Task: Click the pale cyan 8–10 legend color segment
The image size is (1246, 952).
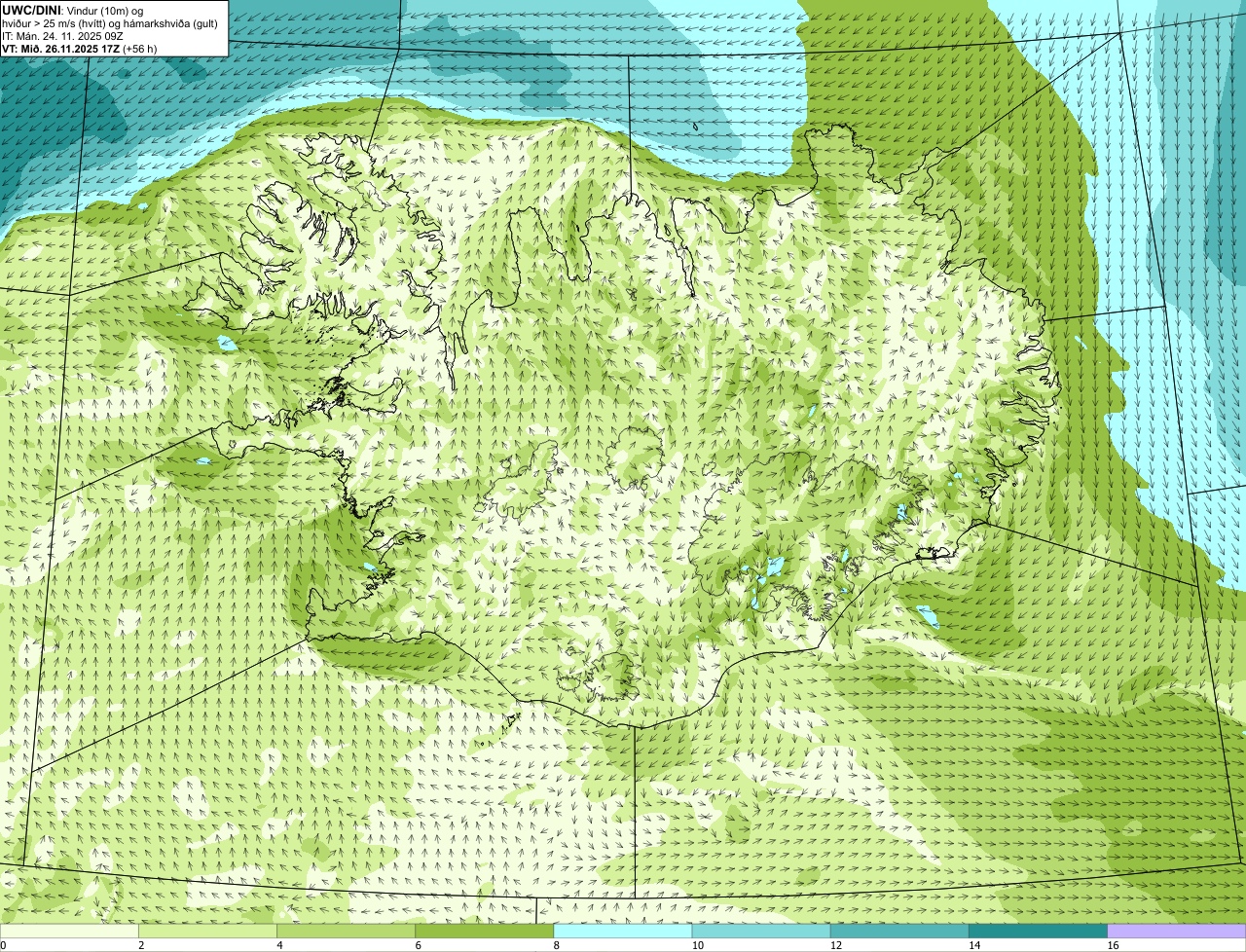Action: [x=622, y=932]
